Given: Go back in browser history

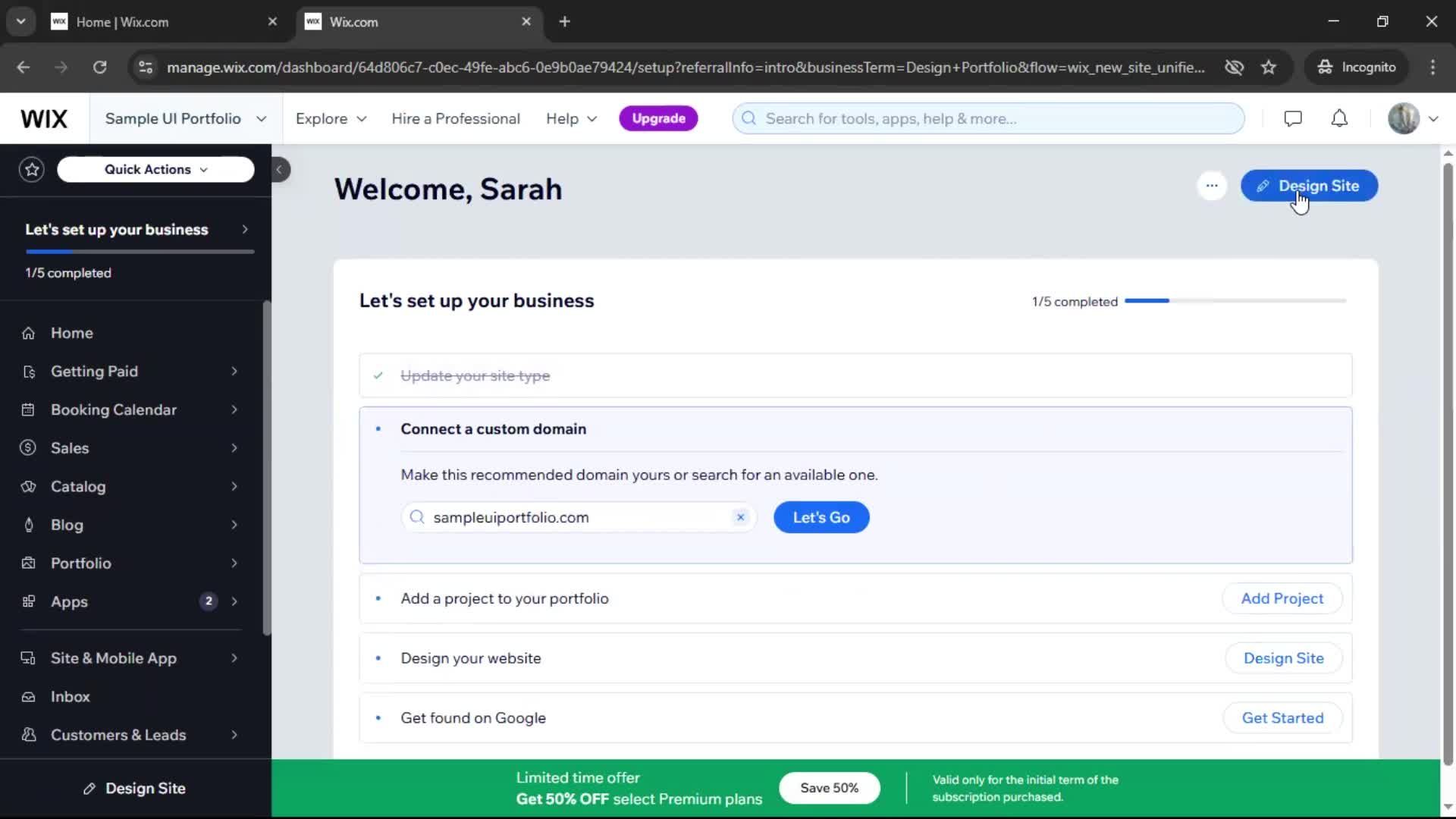Looking at the screenshot, I should pyautogui.click(x=24, y=67).
